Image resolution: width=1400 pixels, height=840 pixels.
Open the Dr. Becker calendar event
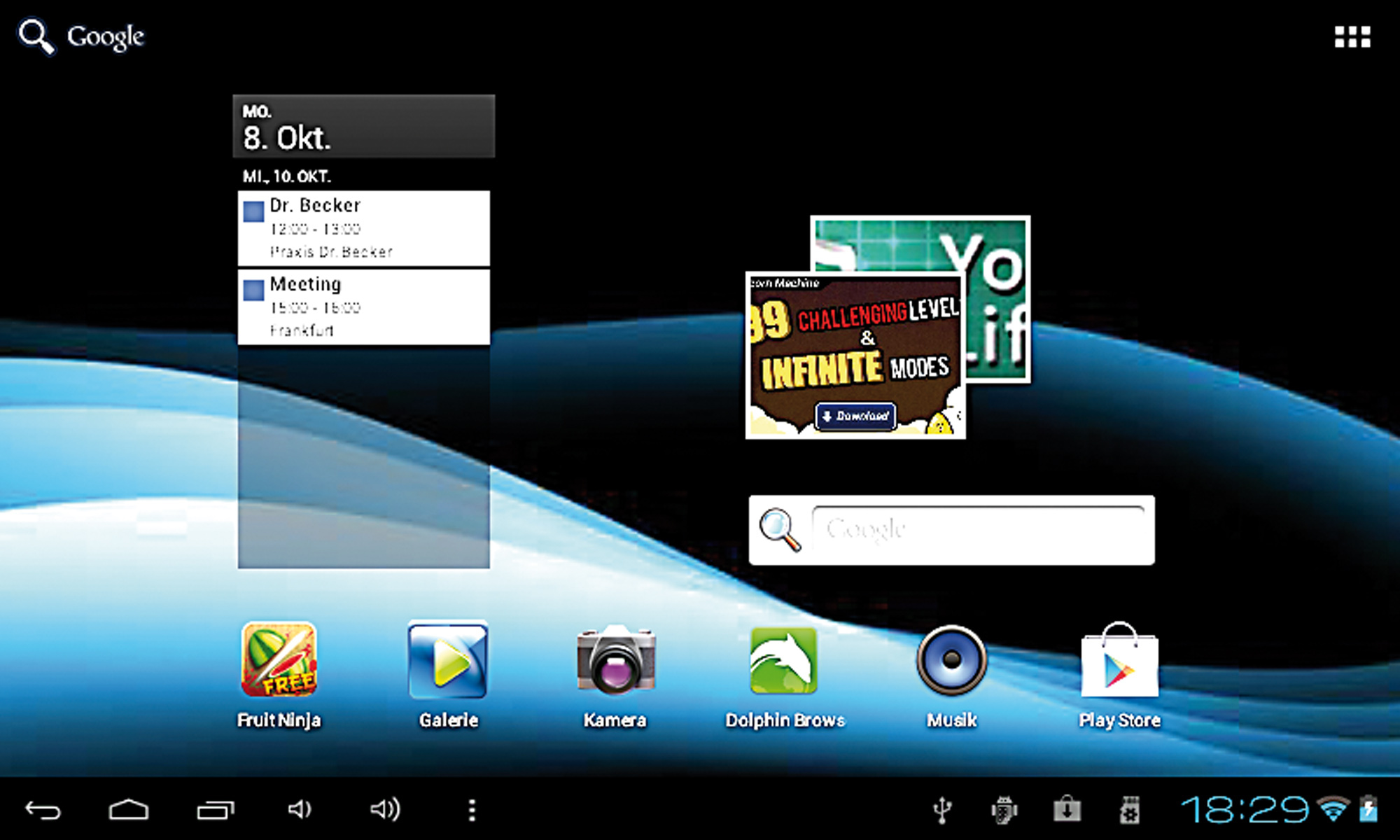tap(363, 228)
